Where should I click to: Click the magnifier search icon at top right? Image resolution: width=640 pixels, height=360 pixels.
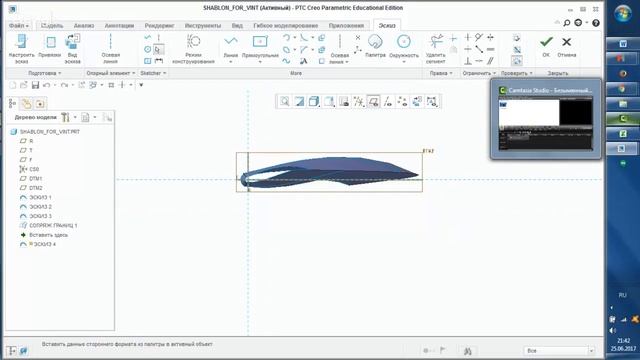point(567,23)
